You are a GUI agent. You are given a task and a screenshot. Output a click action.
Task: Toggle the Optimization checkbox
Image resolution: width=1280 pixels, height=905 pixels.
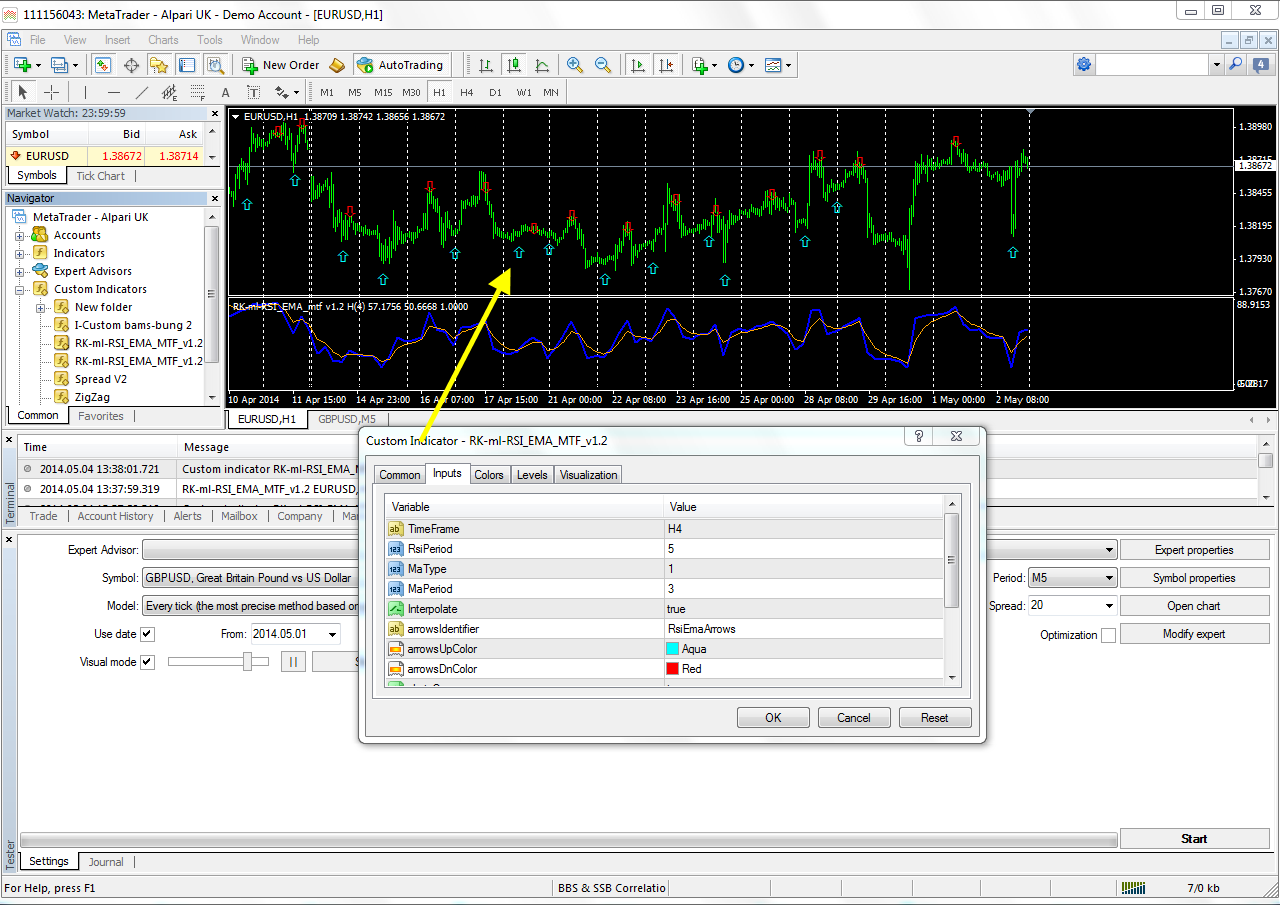[1108, 635]
